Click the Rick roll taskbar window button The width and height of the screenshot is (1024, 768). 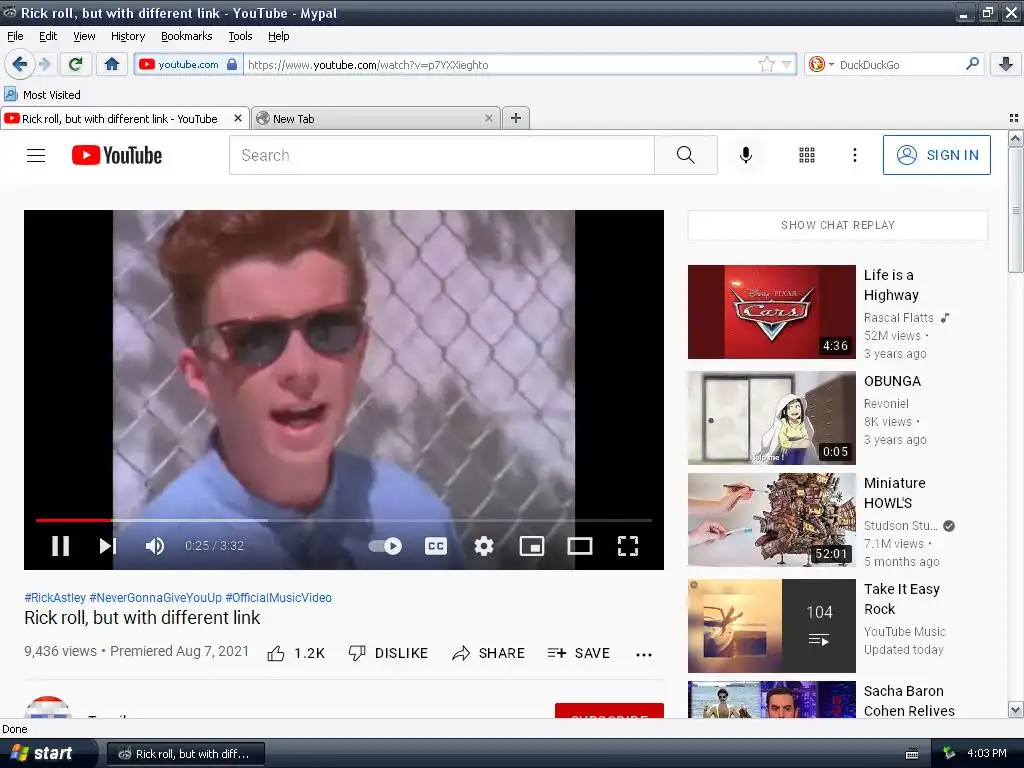point(185,754)
